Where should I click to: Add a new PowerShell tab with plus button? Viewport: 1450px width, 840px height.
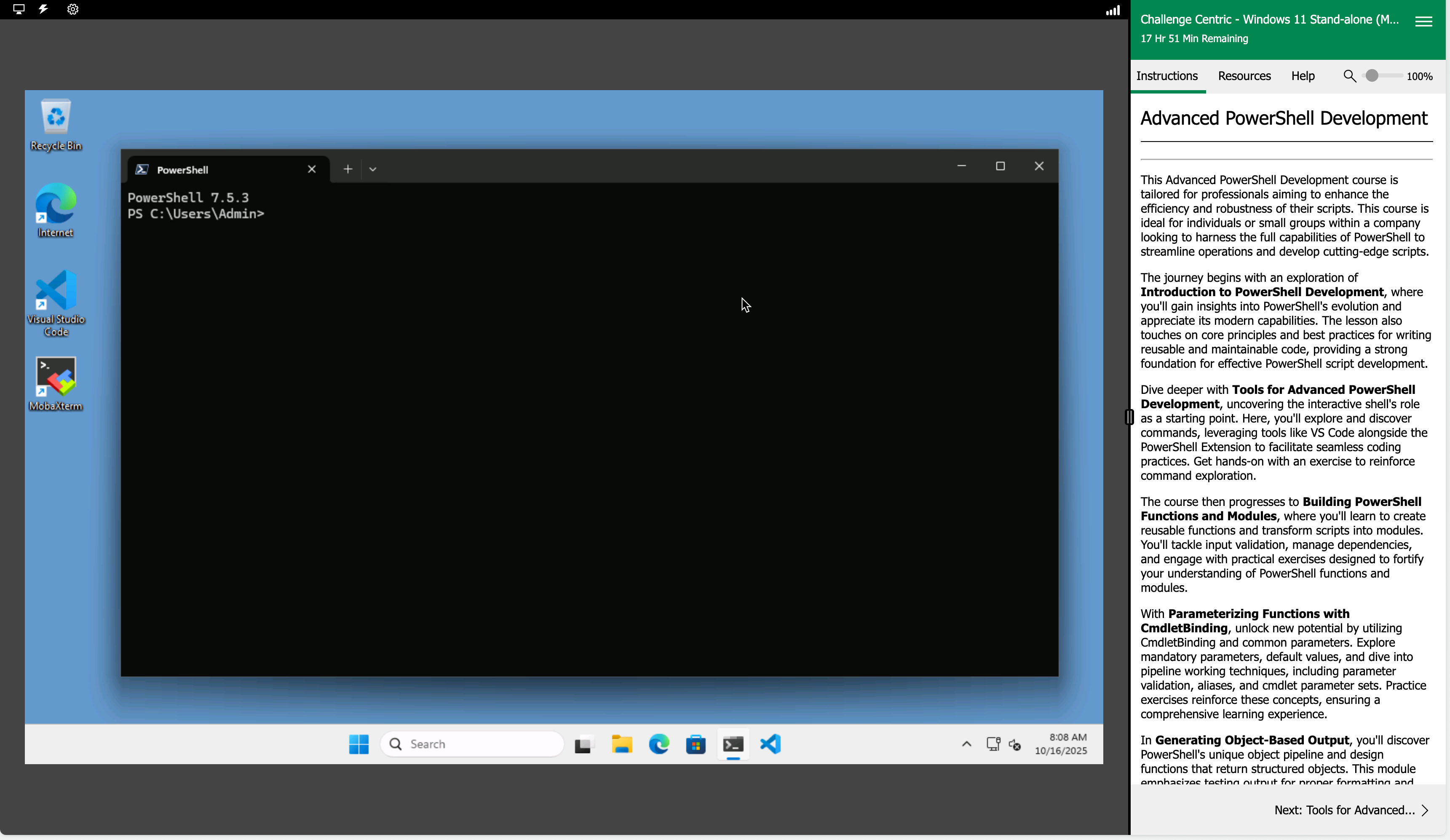pyautogui.click(x=348, y=169)
